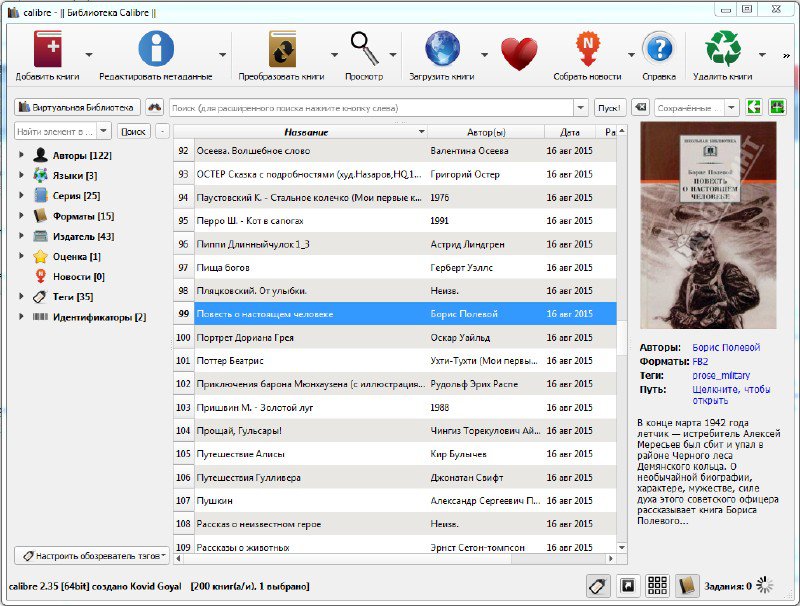Toggle the cover grid view button
Image resolution: width=800 pixels, height=606 pixels.
pyautogui.click(x=657, y=586)
